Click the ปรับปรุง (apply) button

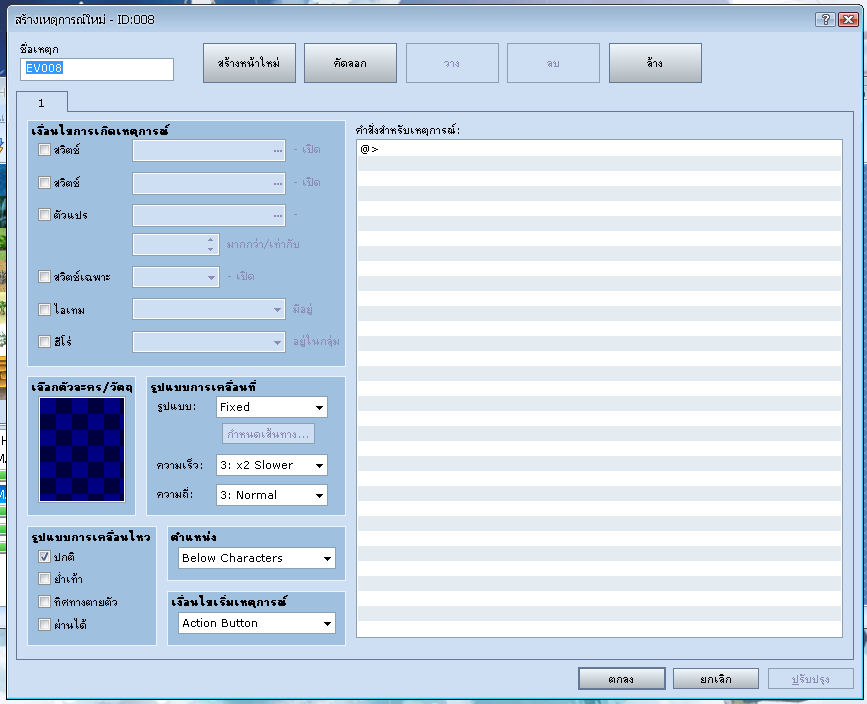pyautogui.click(x=810, y=679)
